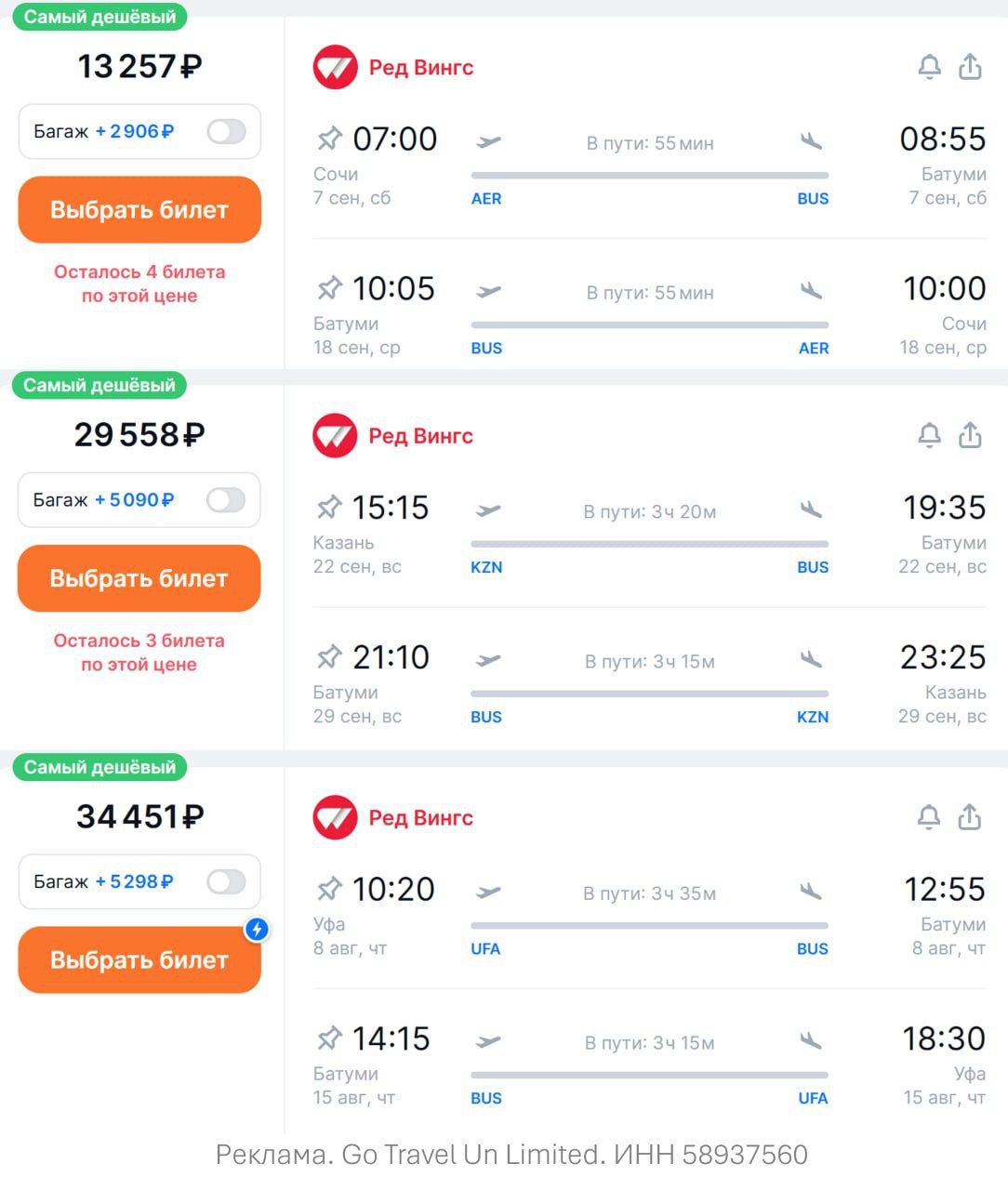Image resolution: width=1008 pixels, height=1190 pixels.
Task: Pin the 07:00 Sochi departure flight
Action: 329,139
